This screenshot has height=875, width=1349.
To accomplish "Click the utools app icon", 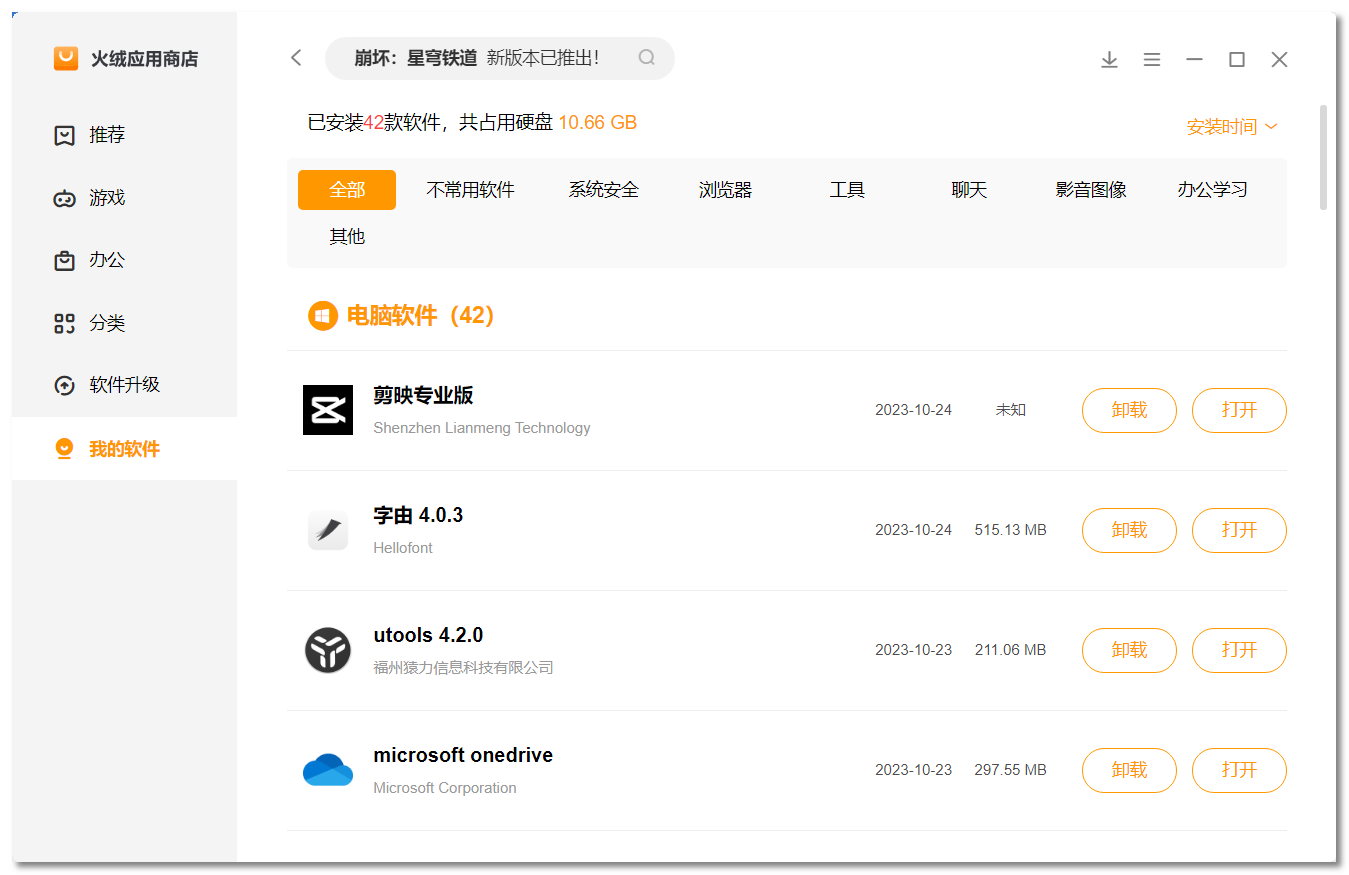I will point(328,650).
